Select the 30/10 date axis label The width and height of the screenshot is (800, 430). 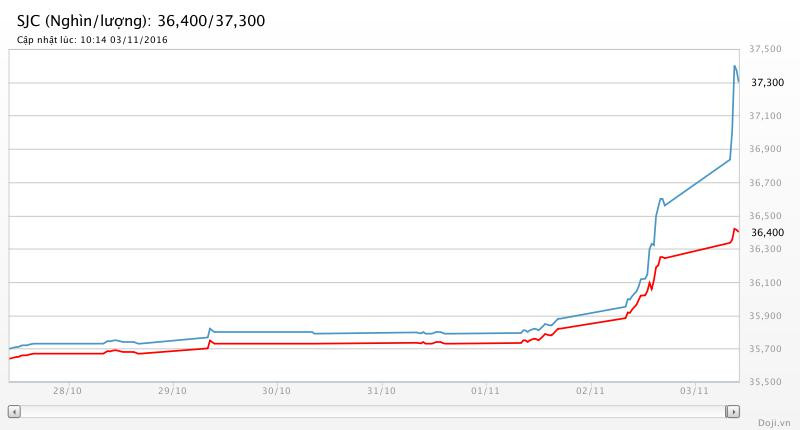coord(277,390)
